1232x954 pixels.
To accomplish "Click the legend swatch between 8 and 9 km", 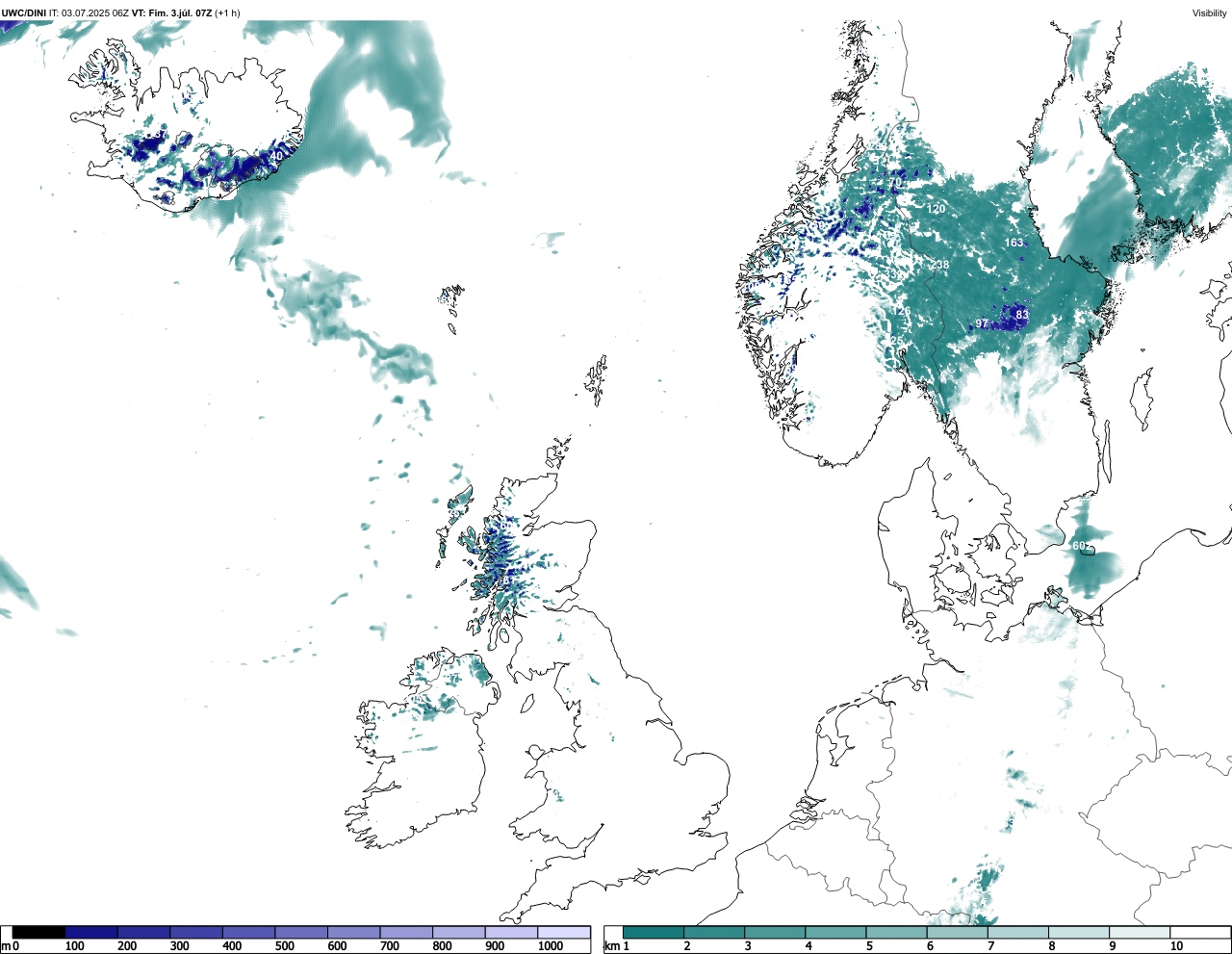I will coord(1078,932).
